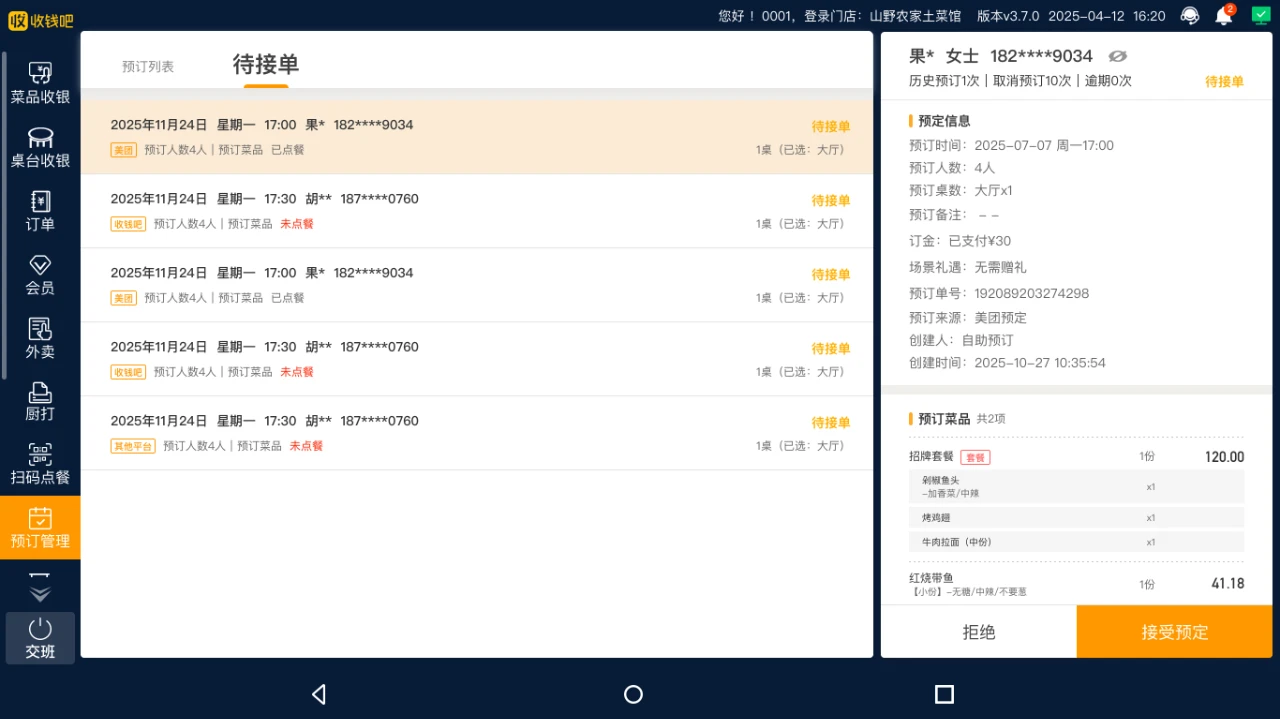Click 接受预定 to accept the reservation
The image size is (1280, 719).
click(1174, 632)
